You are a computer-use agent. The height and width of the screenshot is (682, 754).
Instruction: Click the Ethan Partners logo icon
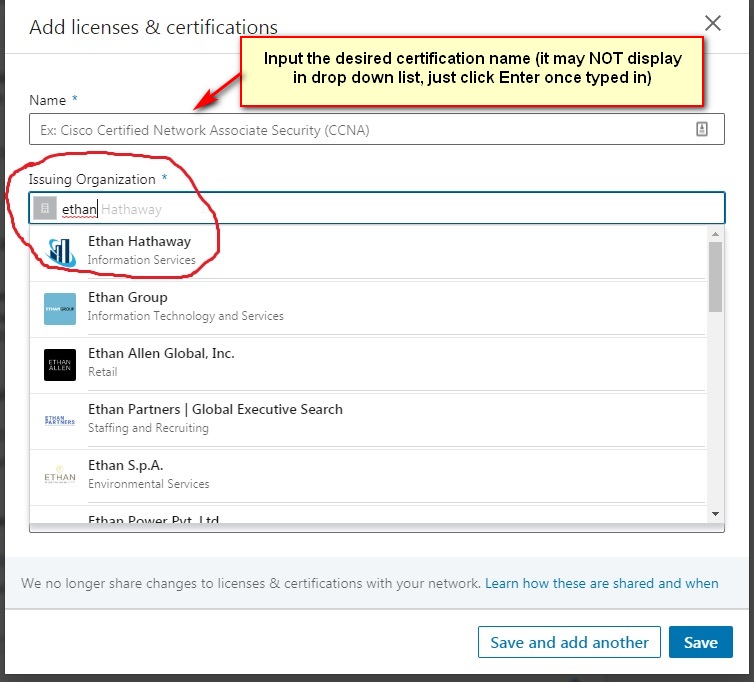click(60, 421)
